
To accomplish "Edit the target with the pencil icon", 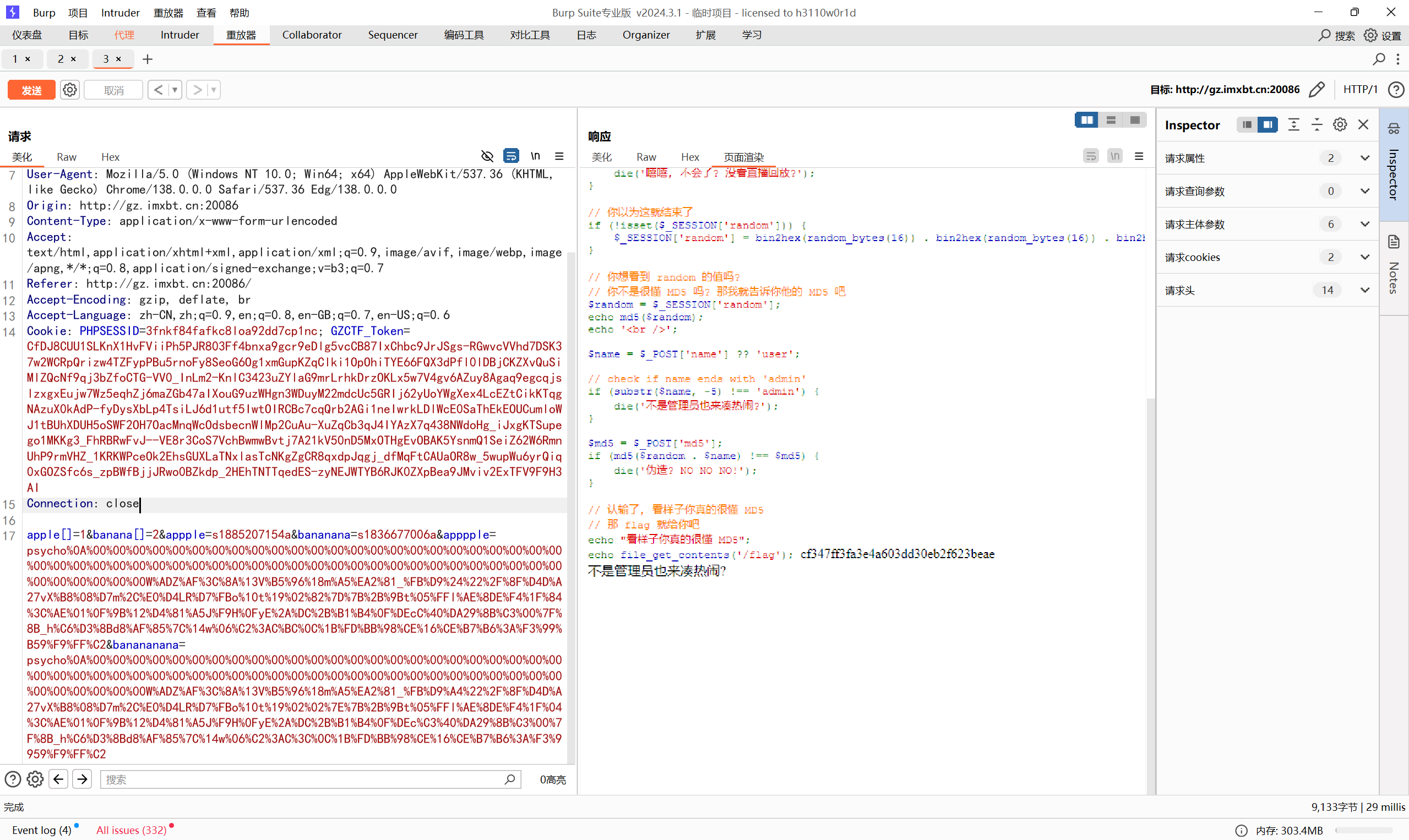I will pos(1316,89).
